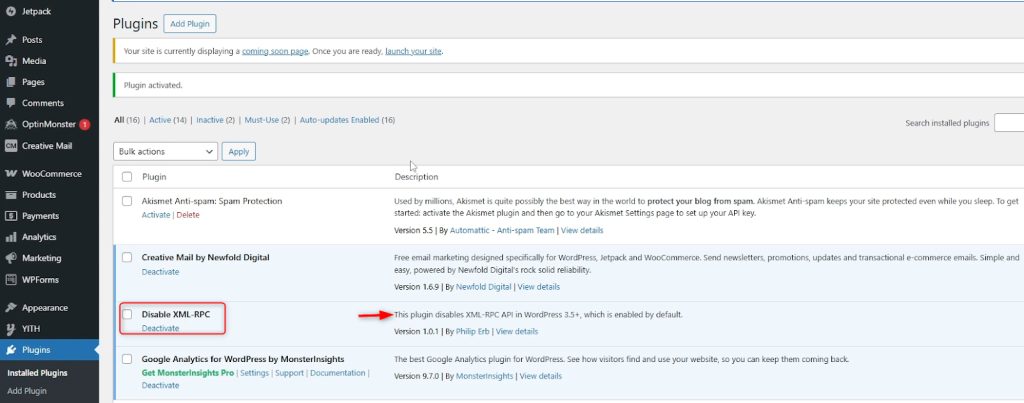View details for Akismet plugin

tap(583, 231)
